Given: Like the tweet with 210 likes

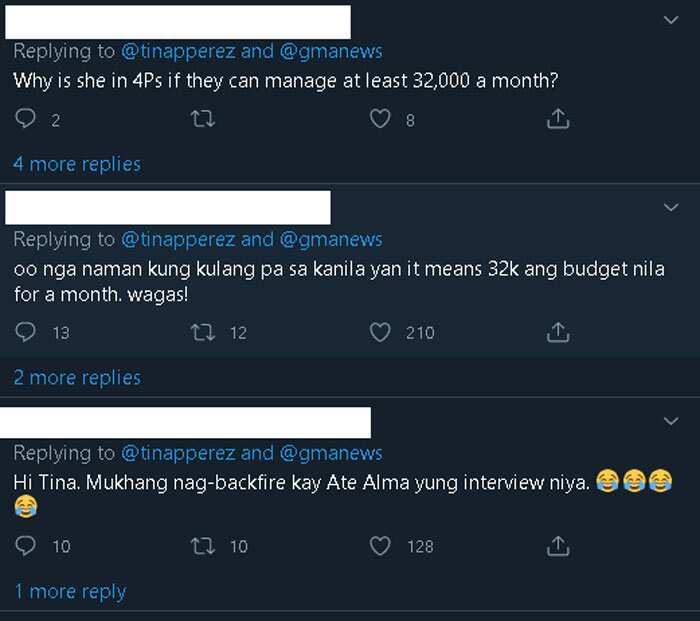Looking at the screenshot, I should point(380,333).
